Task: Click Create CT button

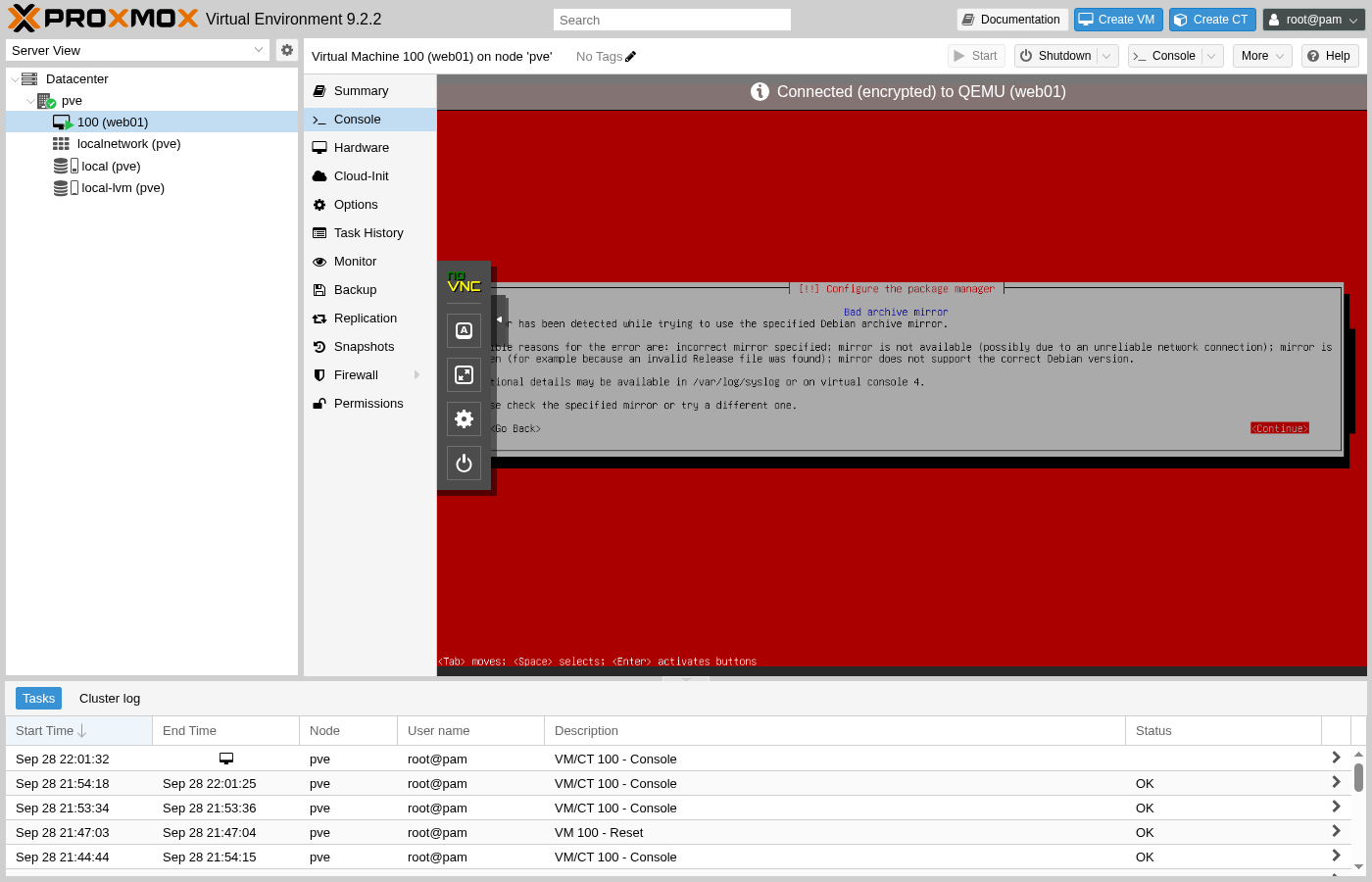Action: click(1212, 20)
